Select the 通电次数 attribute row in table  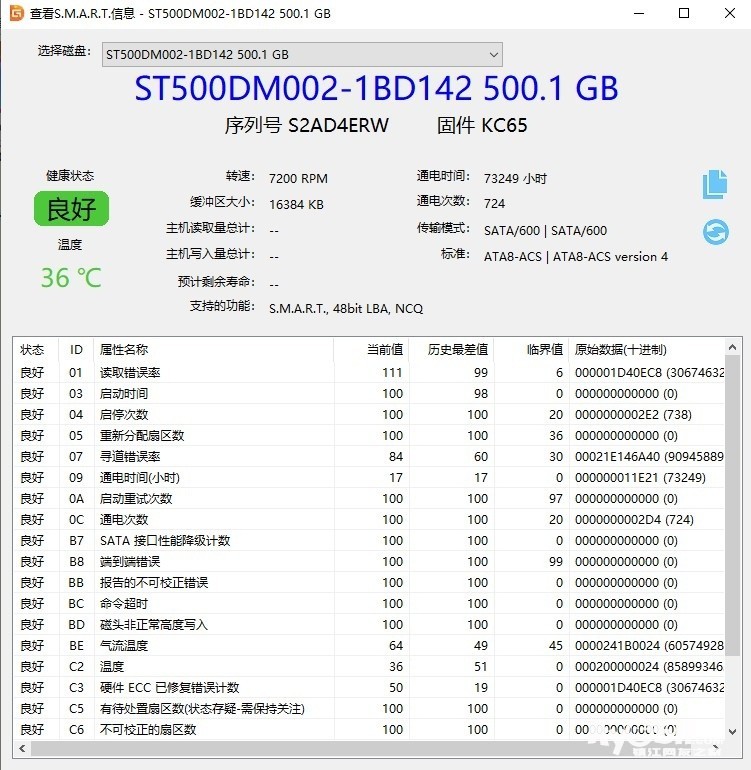coord(369,520)
